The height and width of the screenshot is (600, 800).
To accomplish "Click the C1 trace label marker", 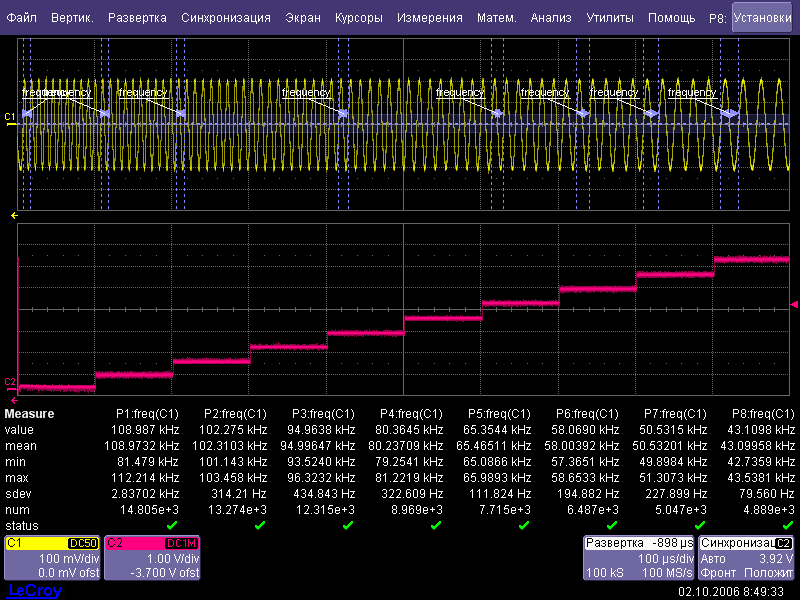I will tap(10, 118).
